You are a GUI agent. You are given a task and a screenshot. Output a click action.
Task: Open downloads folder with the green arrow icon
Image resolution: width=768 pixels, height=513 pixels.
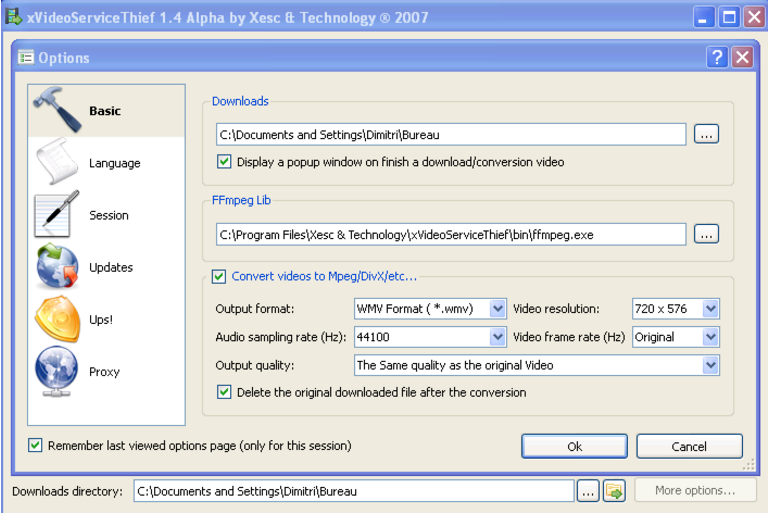(614, 491)
